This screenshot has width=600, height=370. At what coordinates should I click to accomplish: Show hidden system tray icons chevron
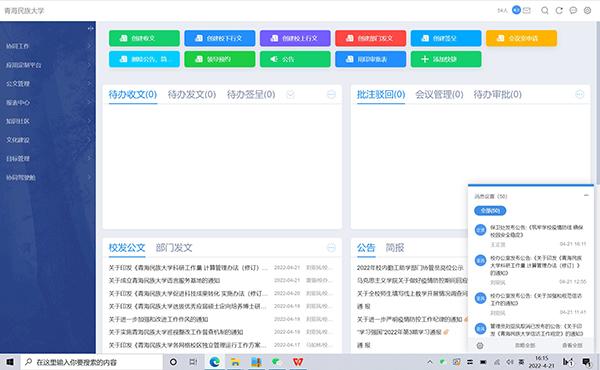(x=430, y=362)
